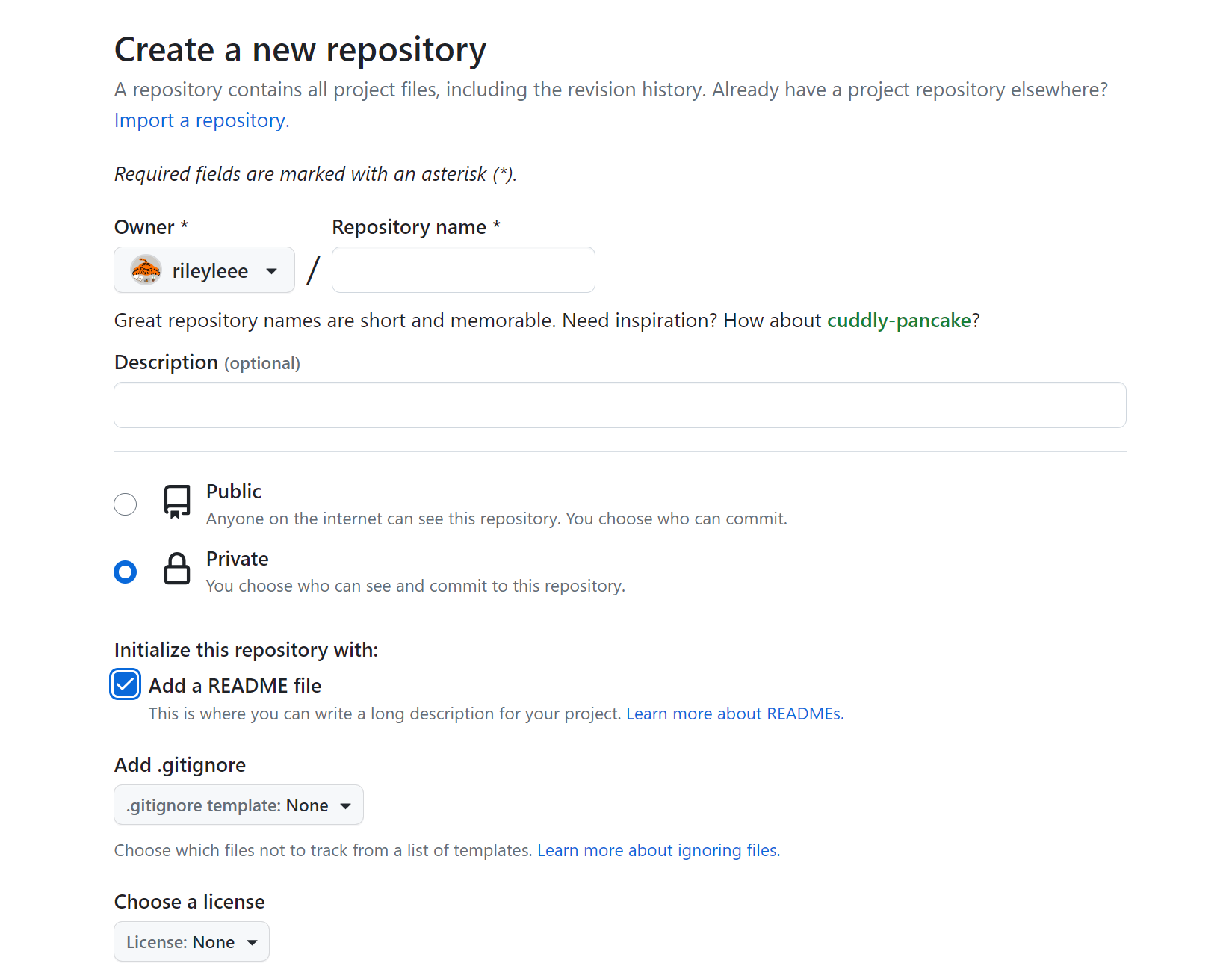Click the Add .gitignore heading
Screen dimensions: 1232x975
[180, 765]
